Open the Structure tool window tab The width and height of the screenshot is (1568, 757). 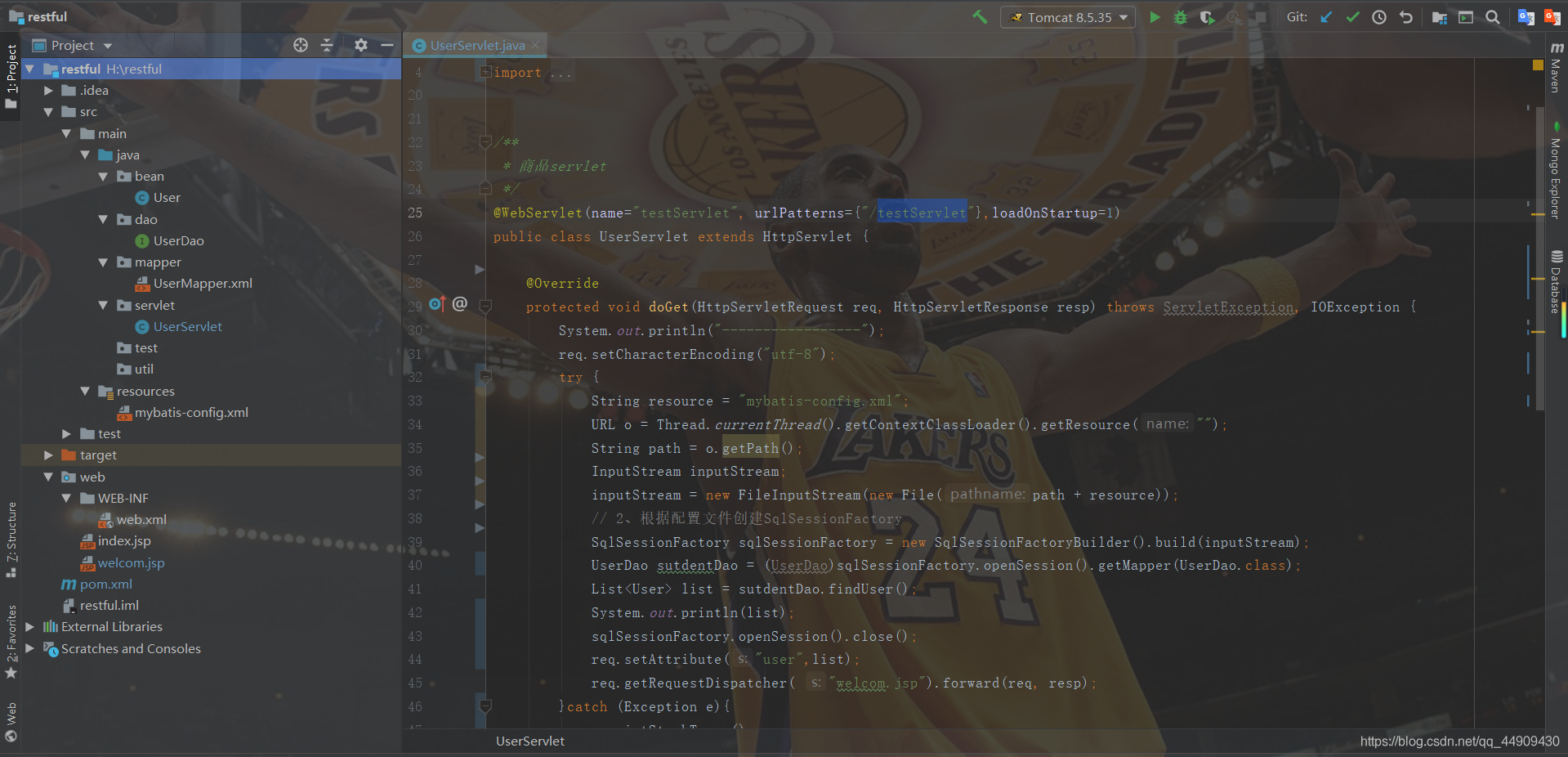click(x=11, y=540)
